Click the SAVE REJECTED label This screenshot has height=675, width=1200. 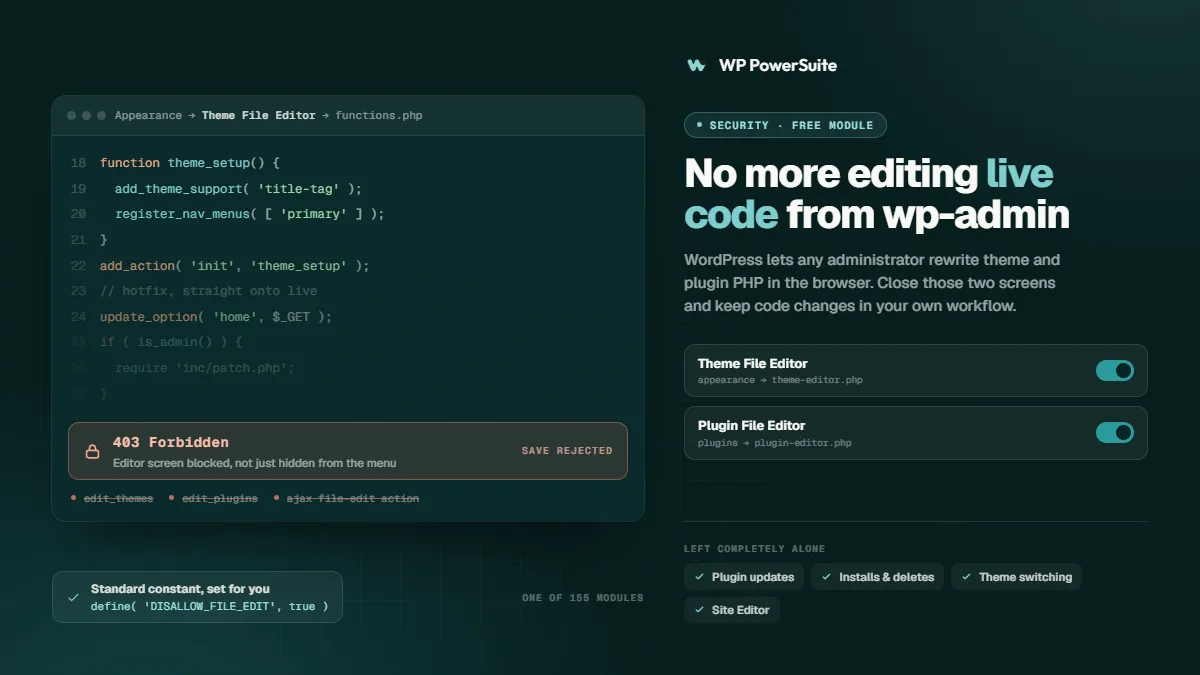tap(567, 451)
